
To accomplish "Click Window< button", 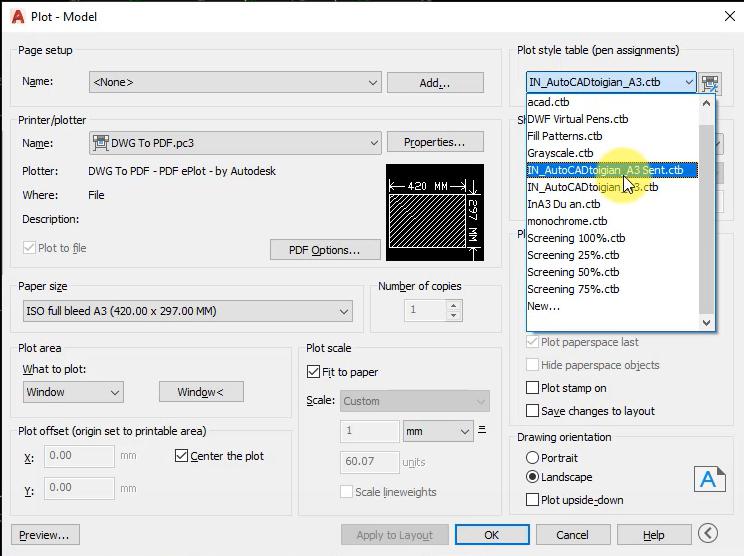I will [201, 392].
